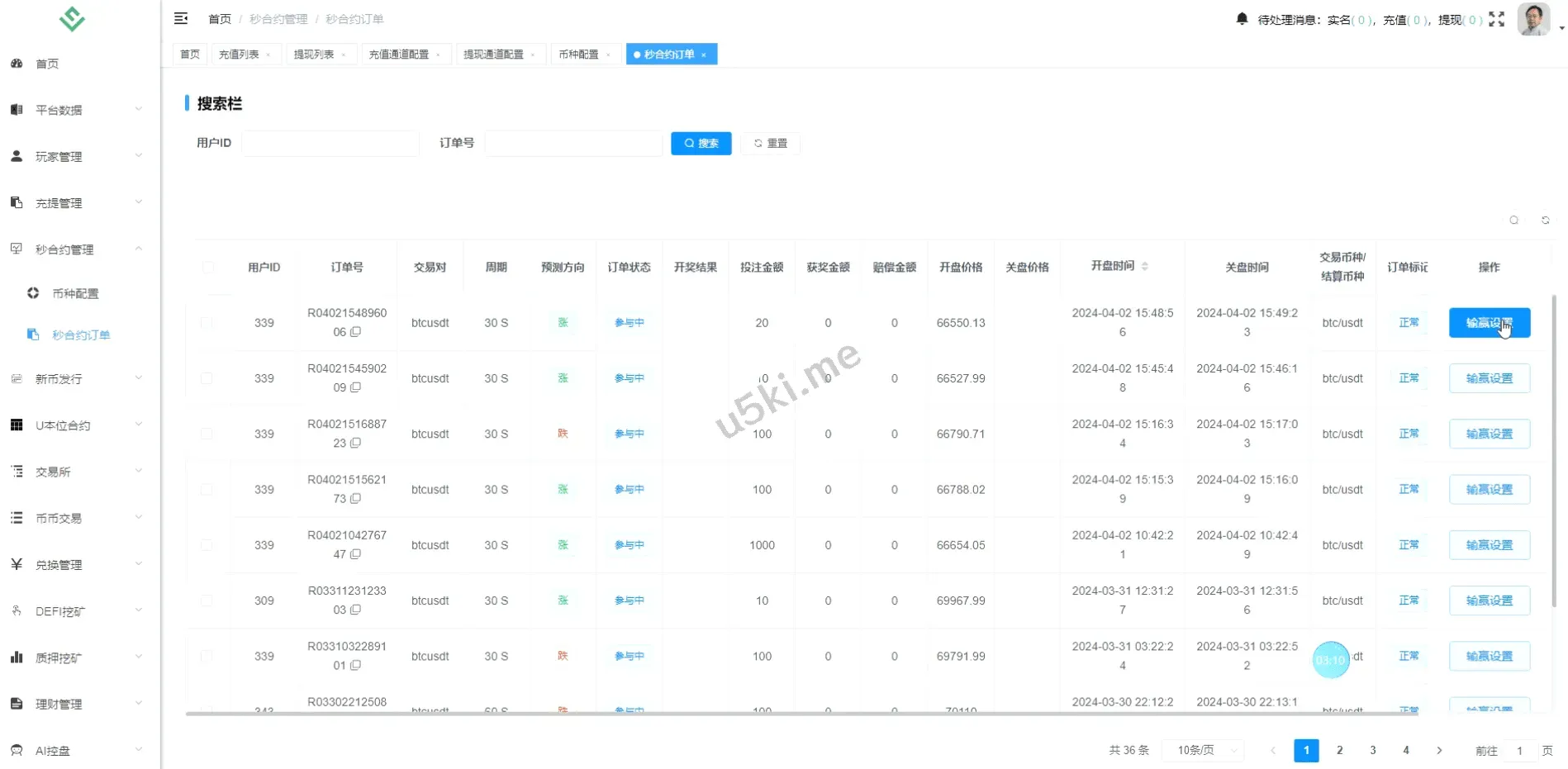The width and height of the screenshot is (1568, 769).
Task: Click the table search toggle icon
Action: click(x=1513, y=221)
